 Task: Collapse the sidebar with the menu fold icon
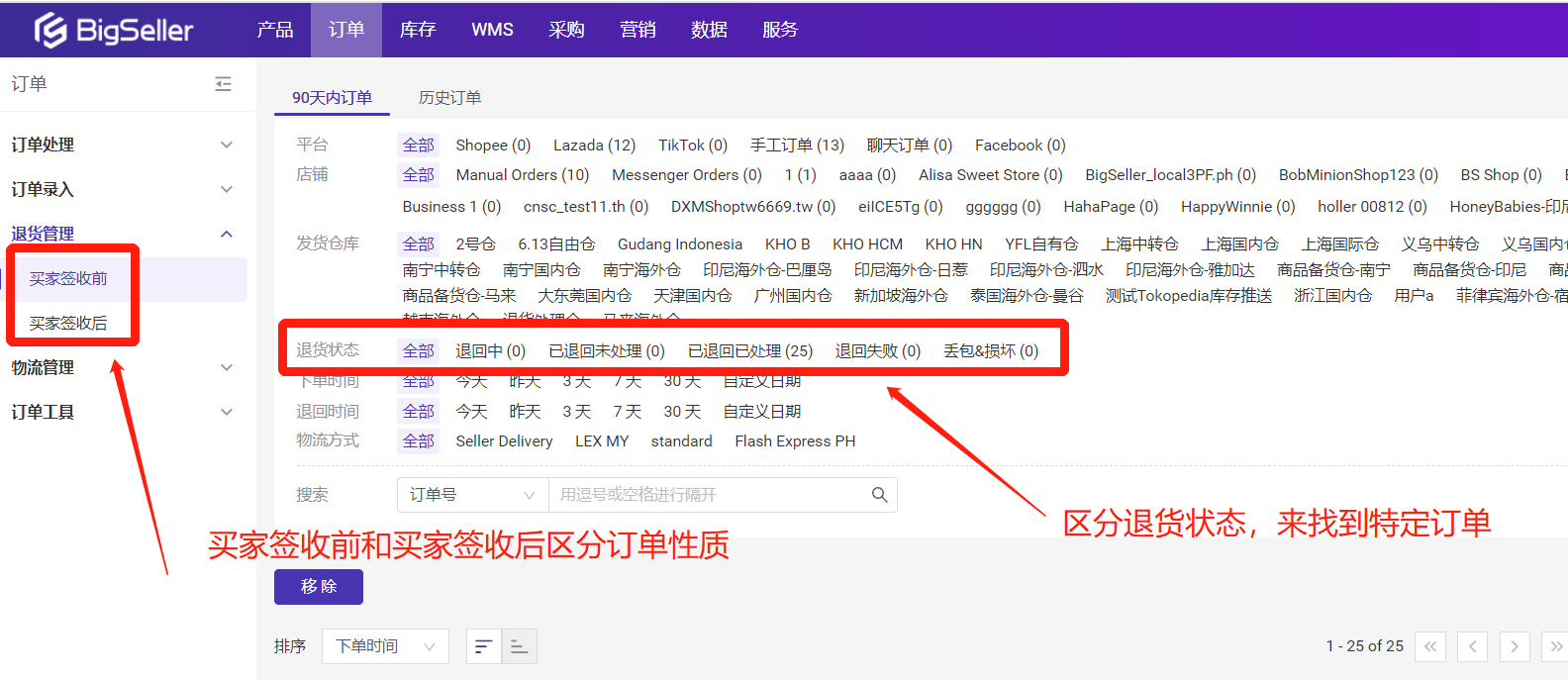[224, 84]
